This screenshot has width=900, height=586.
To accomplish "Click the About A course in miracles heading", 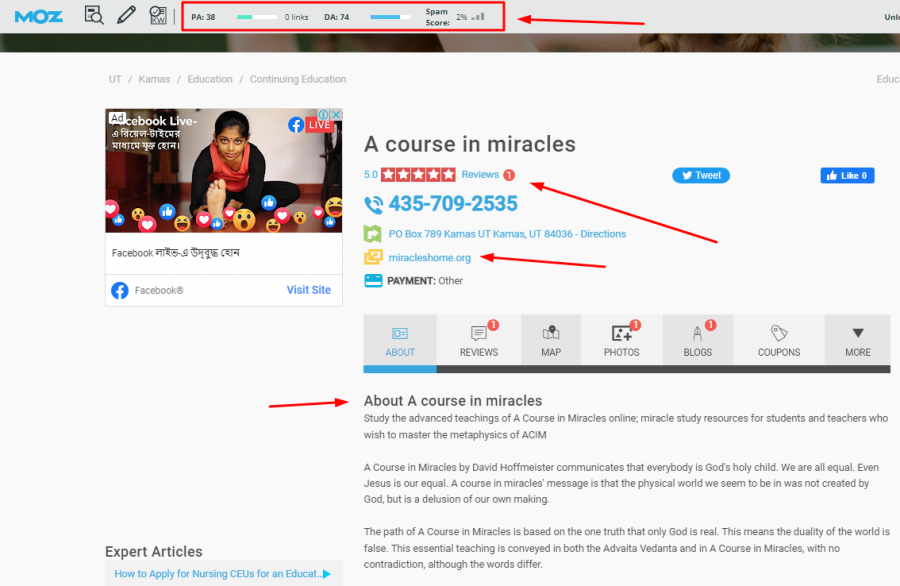I will click(x=453, y=401).
